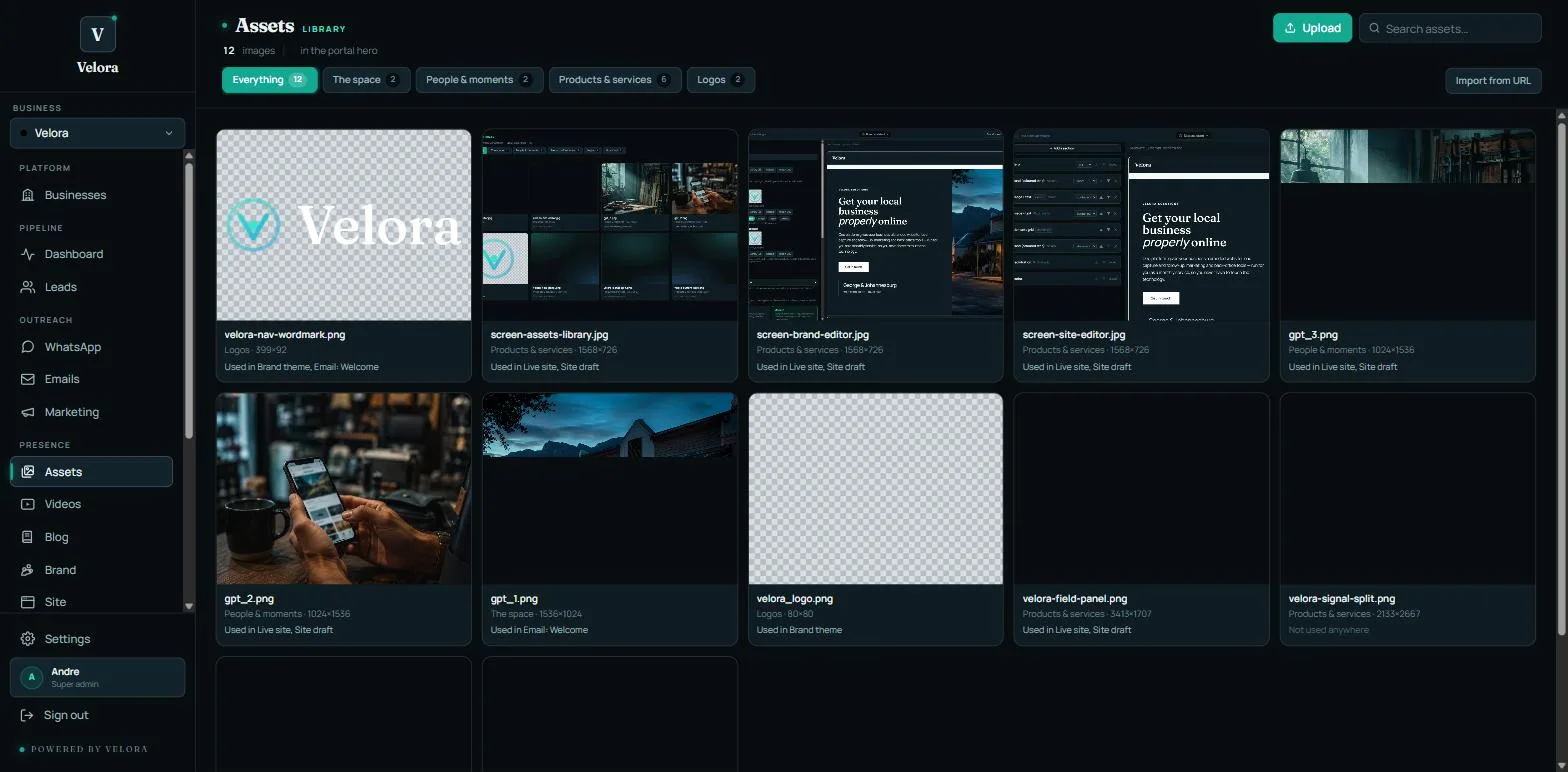1568x772 pixels.
Task: Click the Assets page heading
Action: (264, 26)
